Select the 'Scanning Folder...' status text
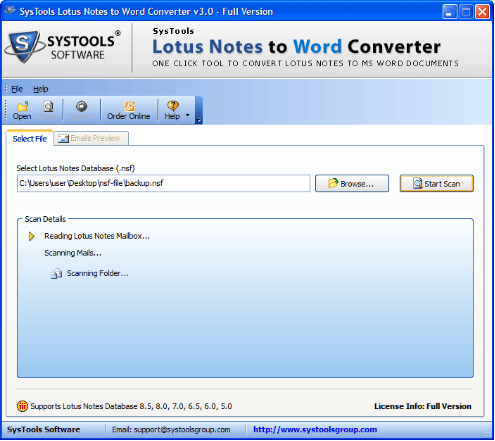This screenshot has height=441, width=495. (98, 273)
